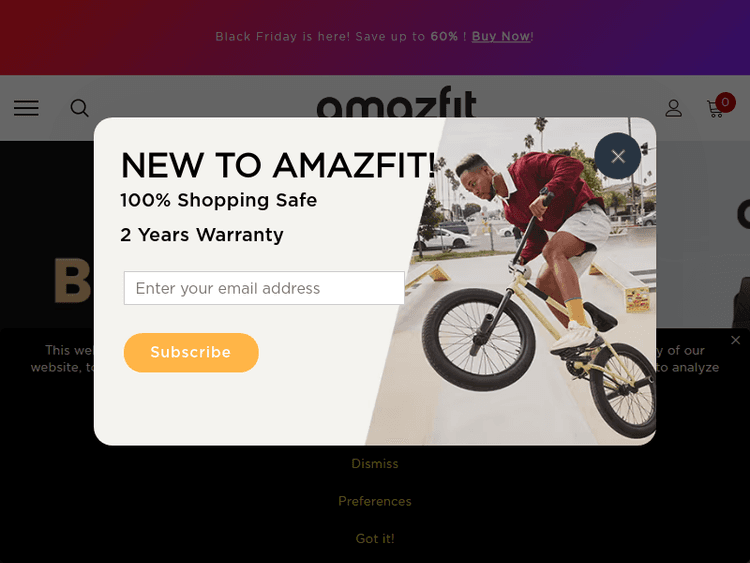The height and width of the screenshot is (563, 750).
Task: Select Dismiss in the cookie banner
Action: tap(375, 464)
